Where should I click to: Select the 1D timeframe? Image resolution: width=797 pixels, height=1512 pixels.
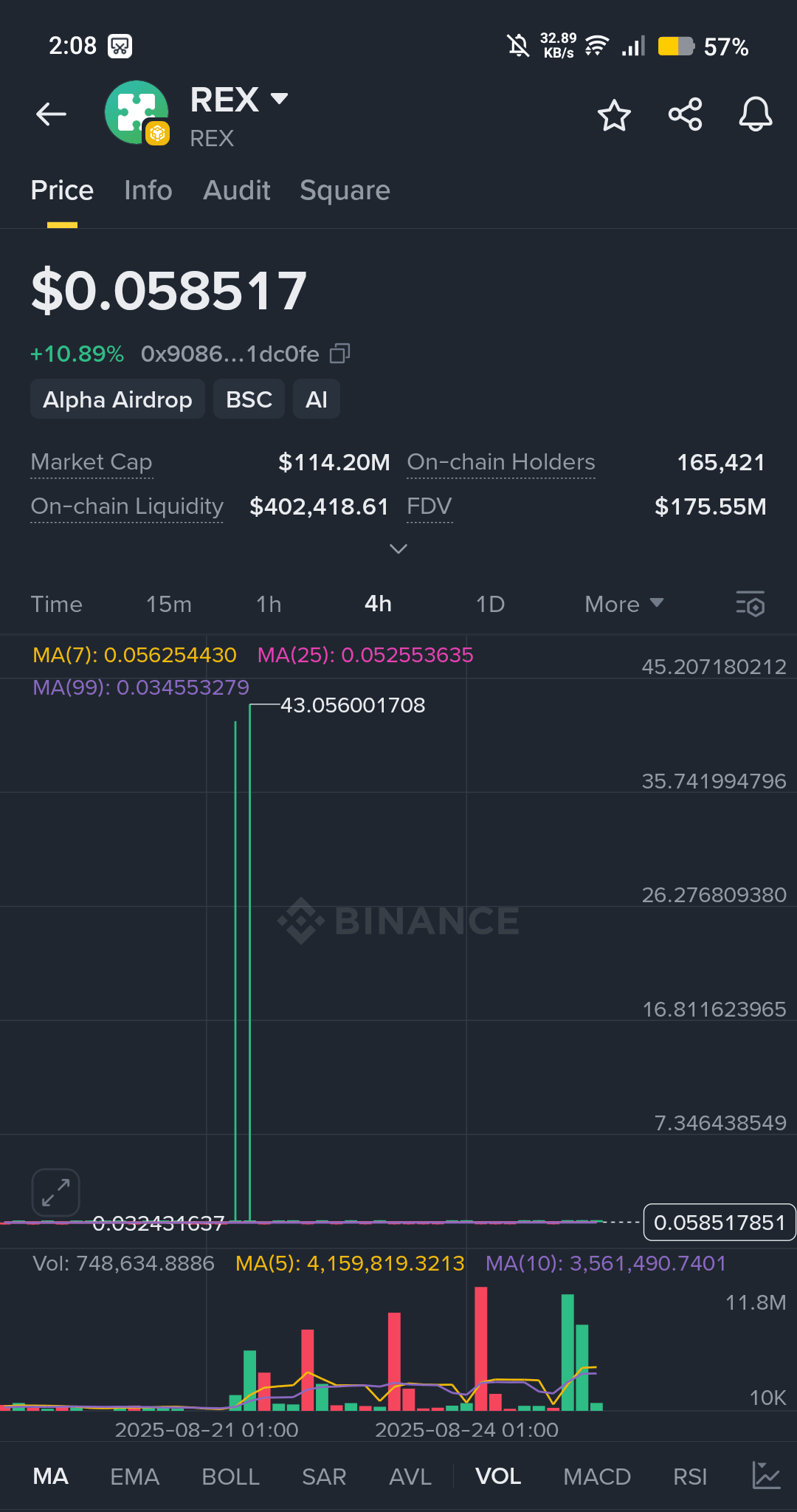coord(490,604)
